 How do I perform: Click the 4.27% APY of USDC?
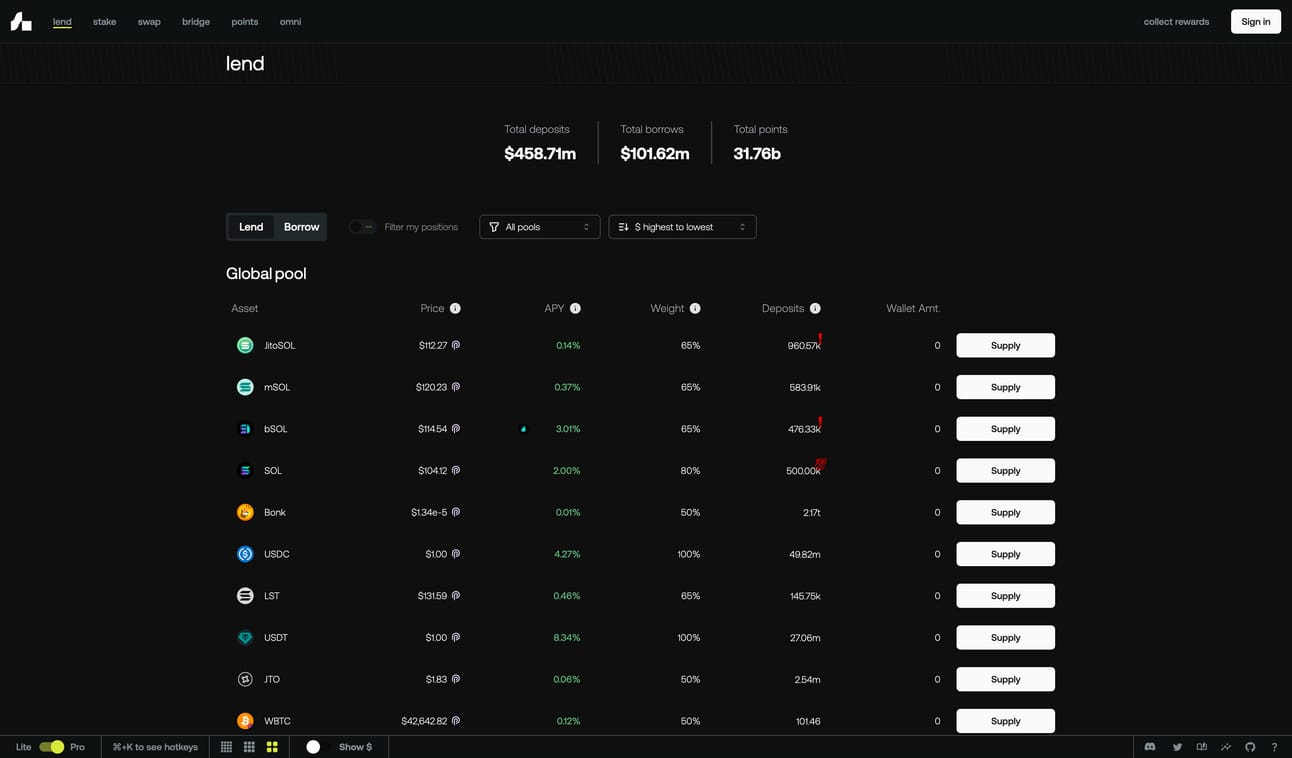point(567,554)
